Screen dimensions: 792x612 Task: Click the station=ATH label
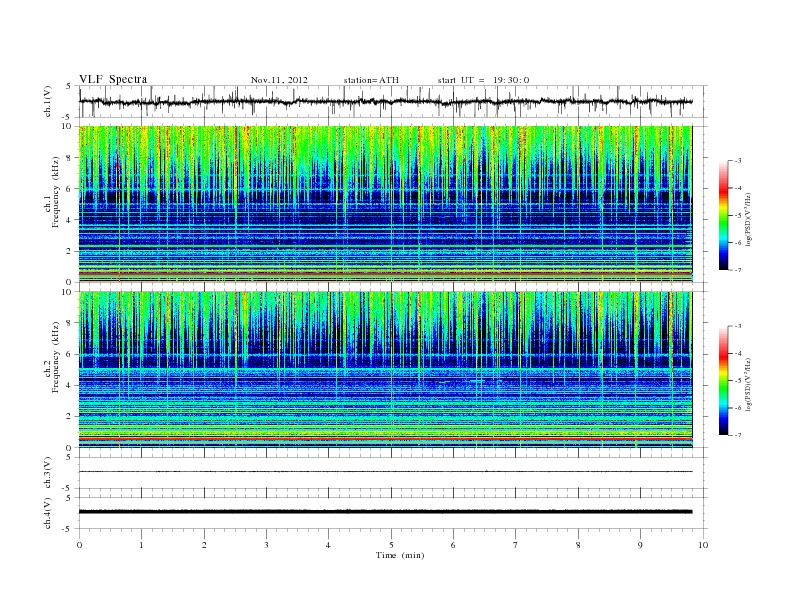(x=371, y=80)
